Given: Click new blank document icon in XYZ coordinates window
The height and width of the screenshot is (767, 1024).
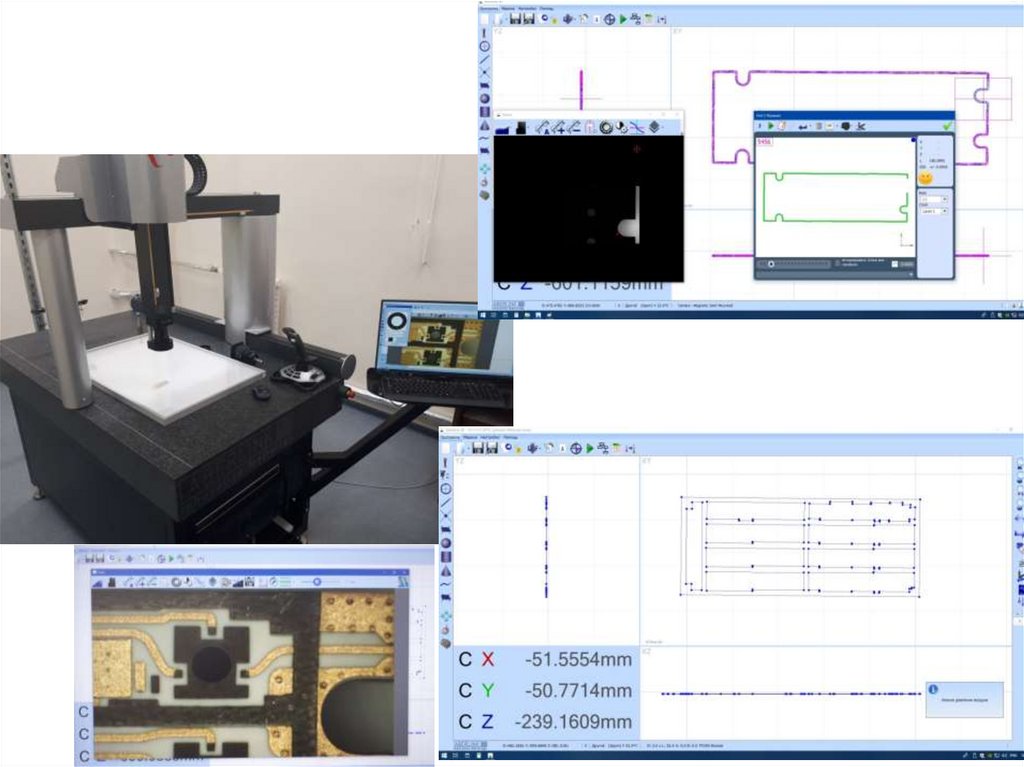Looking at the screenshot, I should point(447,448).
